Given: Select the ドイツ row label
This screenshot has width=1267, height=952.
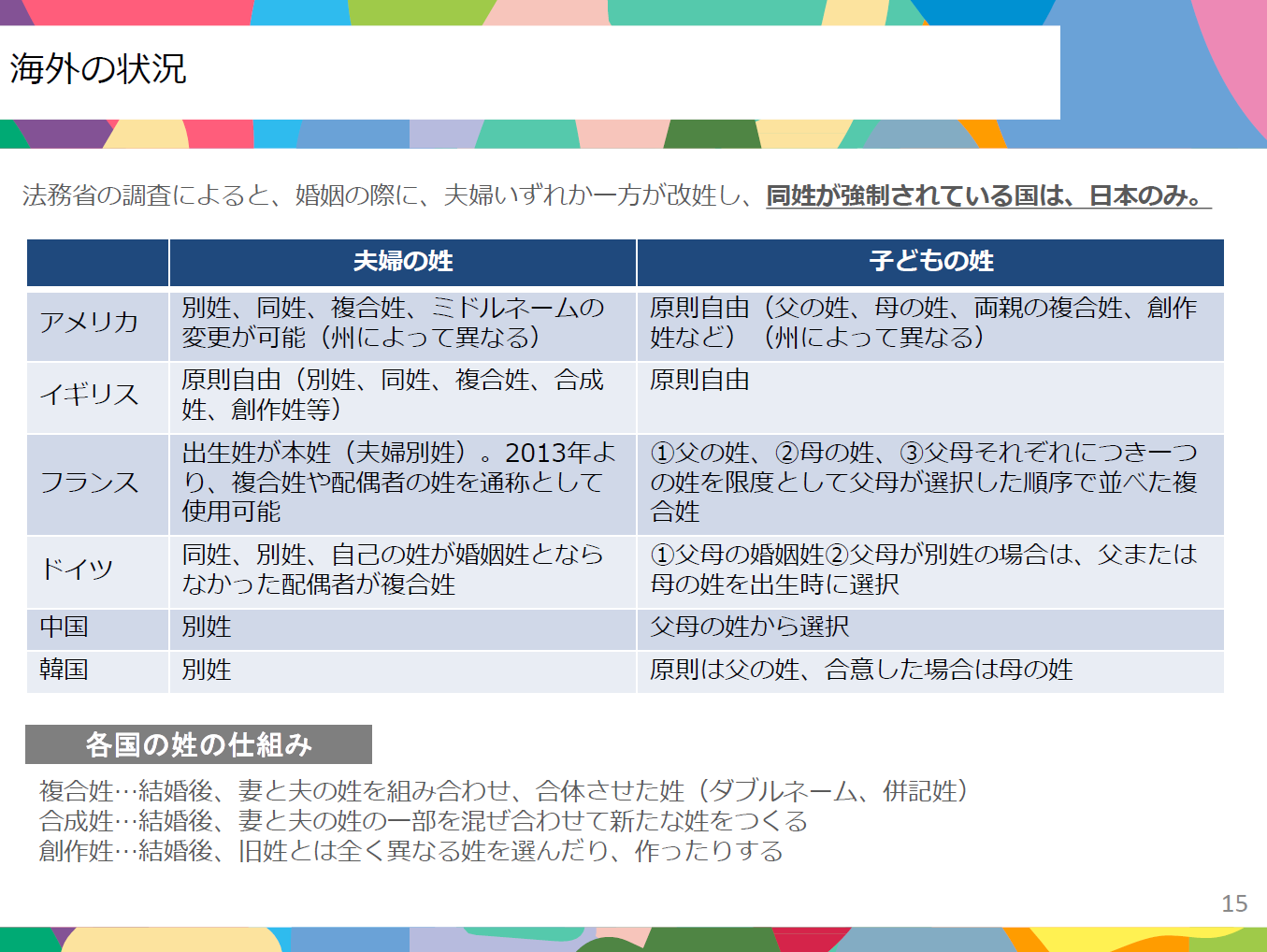Looking at the screenshot, I should click(x=78, y=570).
